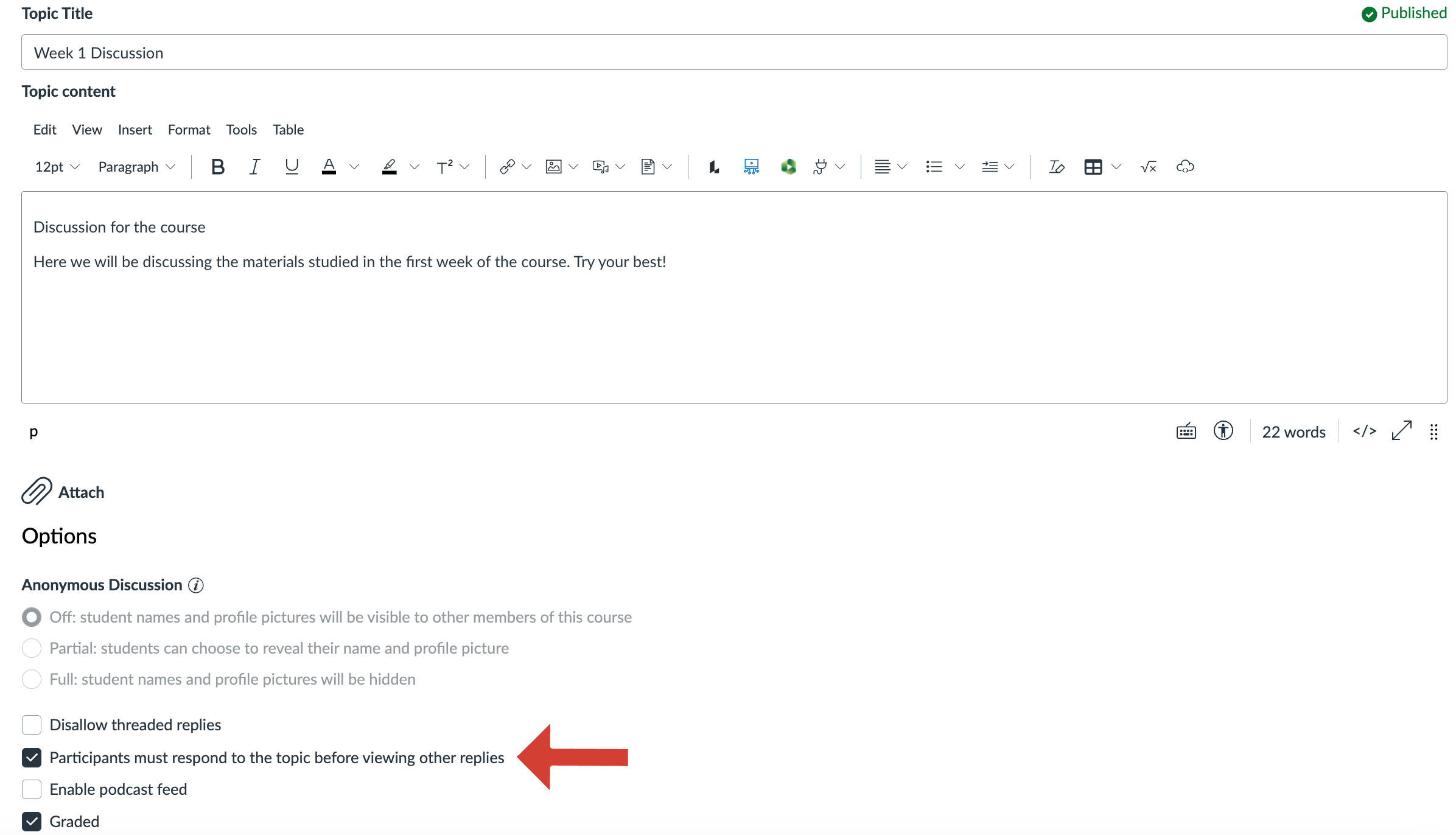Open the Paragraph style dropdown
Screen dimensions: 1456x835
136,167
